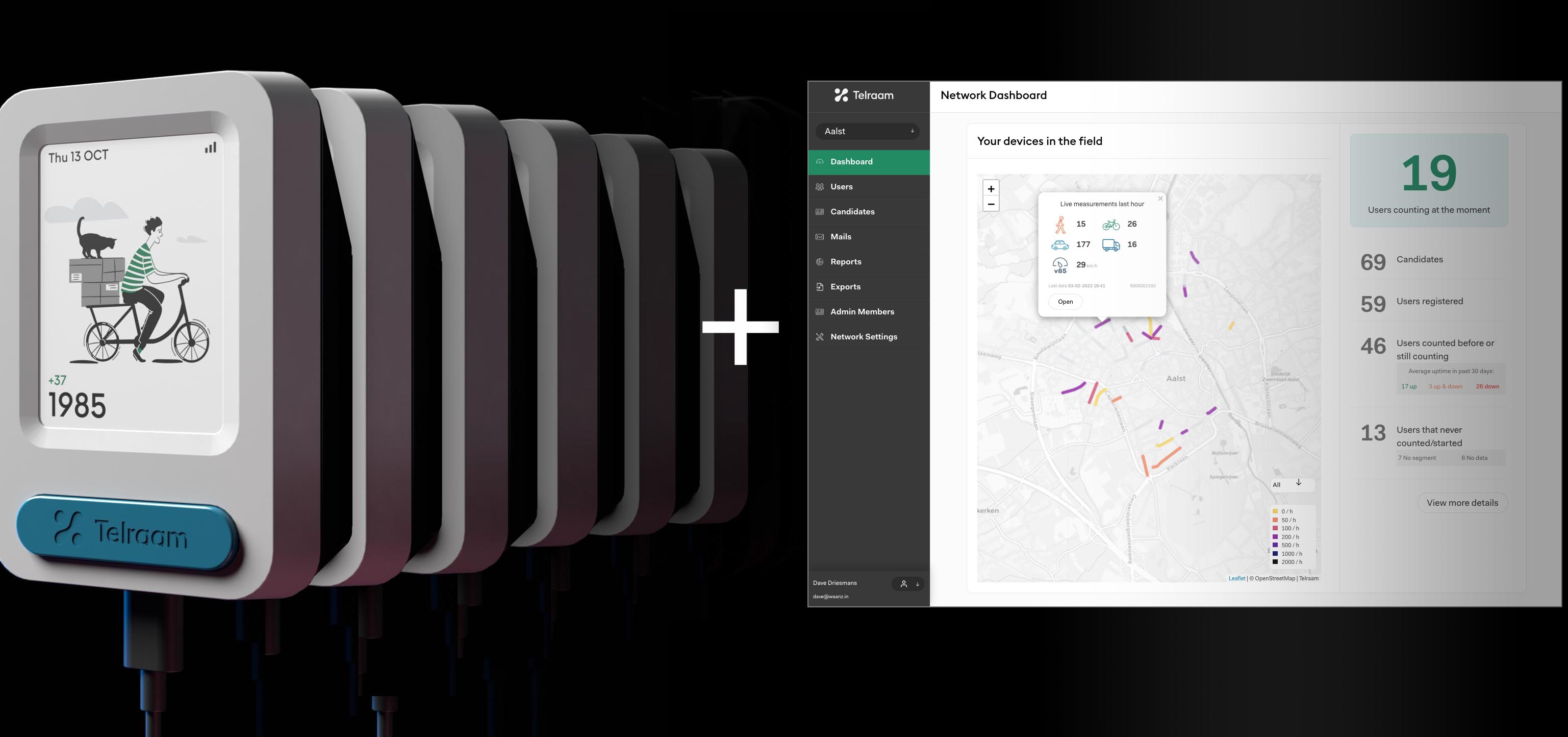Close the live measurements popup
Image resolution: width=1568 pixels, height=737 pixels.
[x=1160, y=199]
